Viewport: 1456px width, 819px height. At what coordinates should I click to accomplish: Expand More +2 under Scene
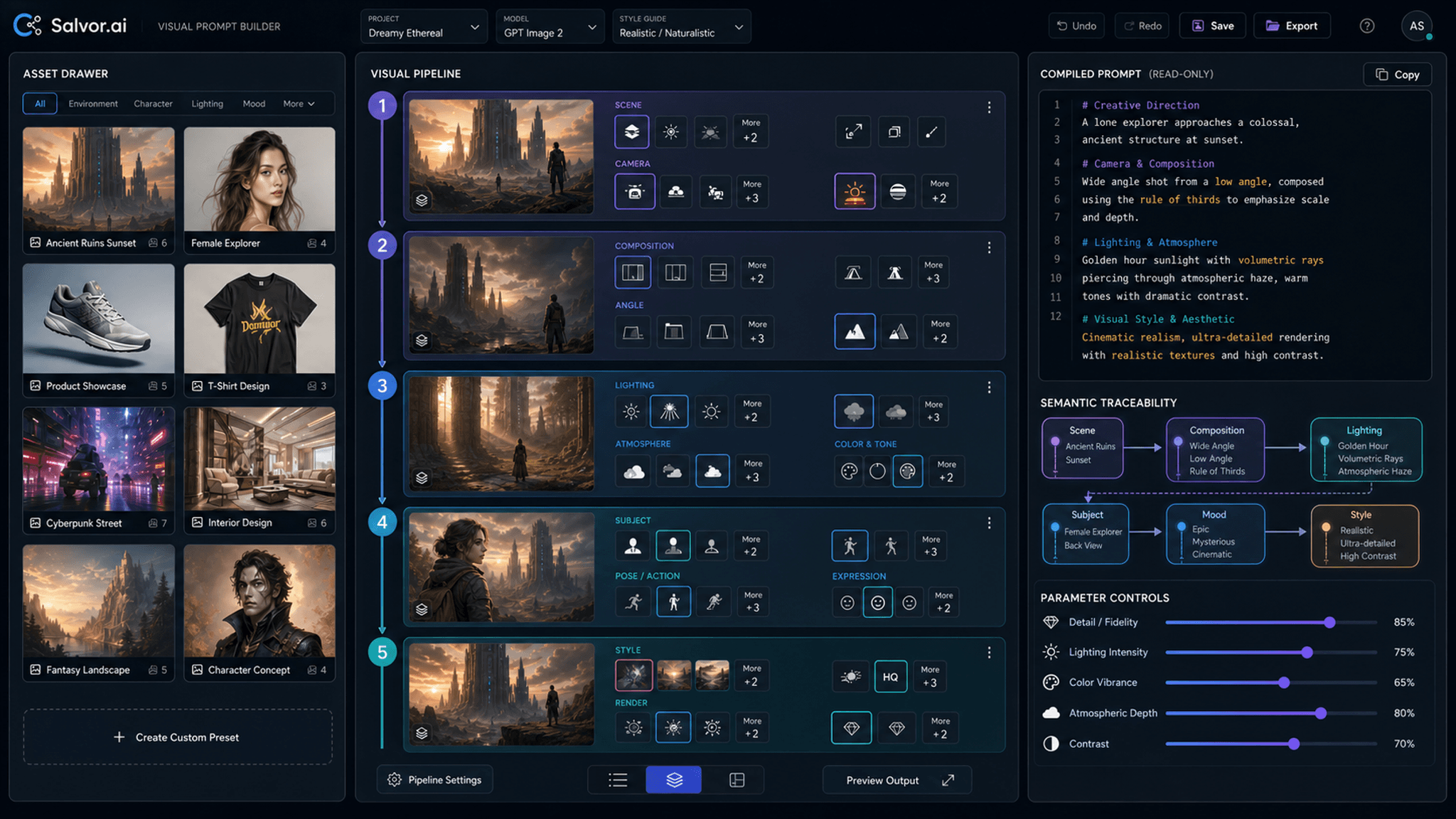751,131
